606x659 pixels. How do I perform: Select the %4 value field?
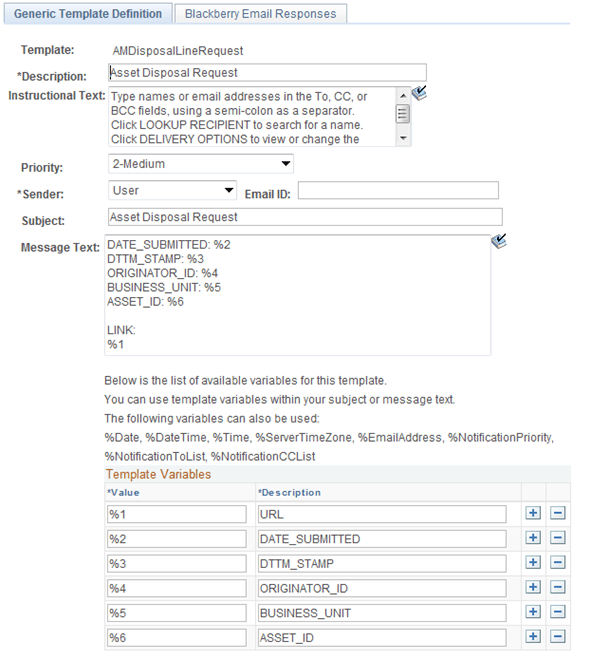[177, 588]
